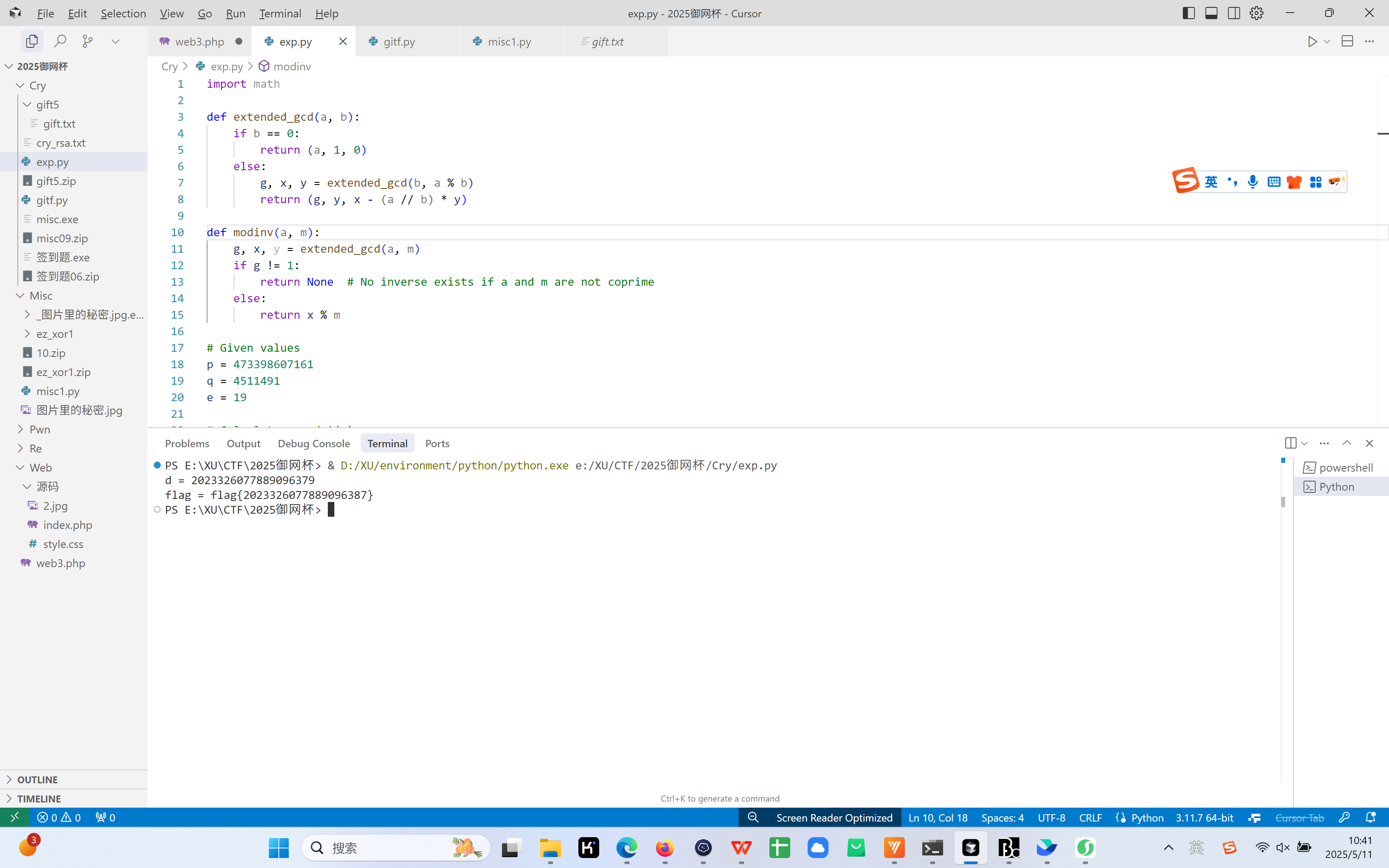Close the terminal panel
Image resolution: width=1389 pixels, height=868 pixels.
pyautogui.click(x=1369, y=443)
